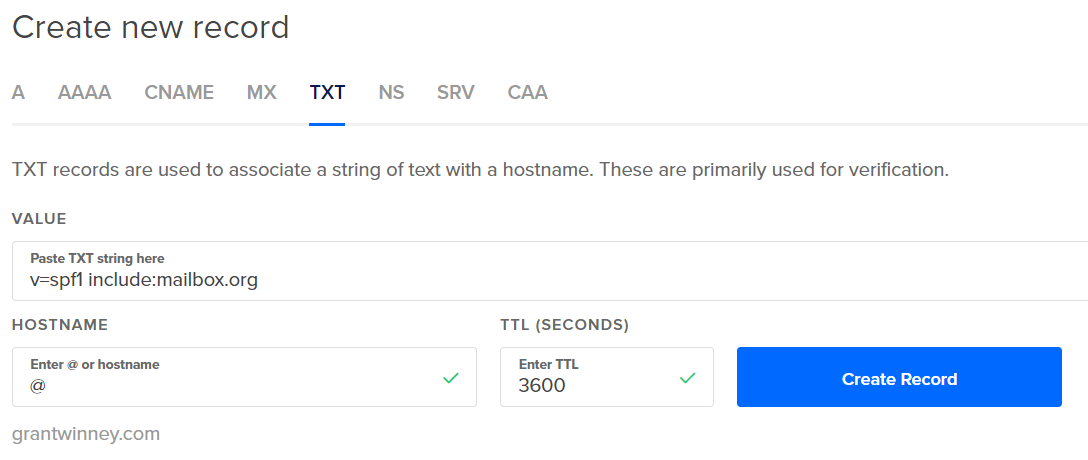Select the CAA record tab
1088x460 pixels.
[527, 93]
